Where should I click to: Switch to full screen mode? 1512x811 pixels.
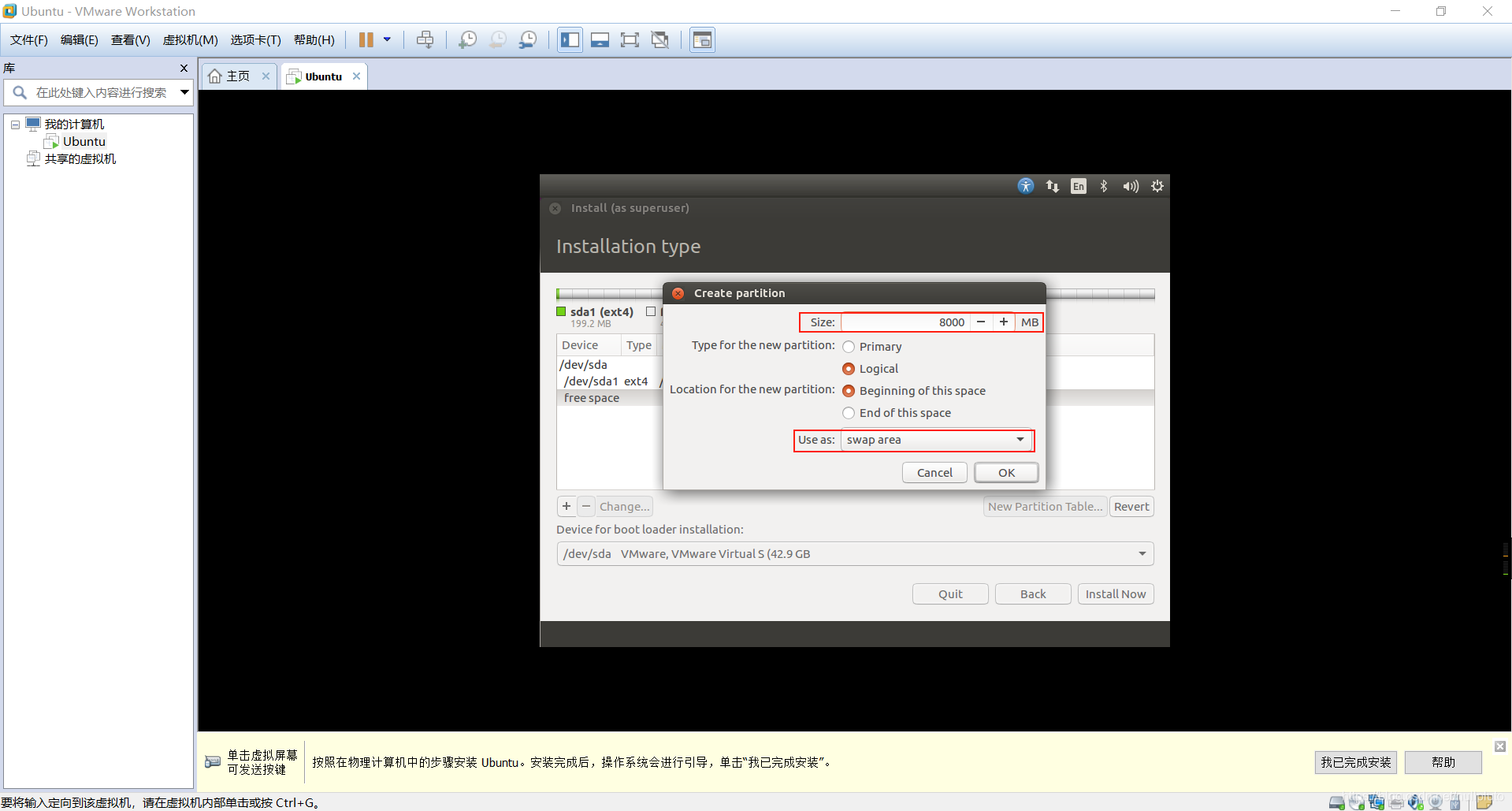(x=630, y=39)
